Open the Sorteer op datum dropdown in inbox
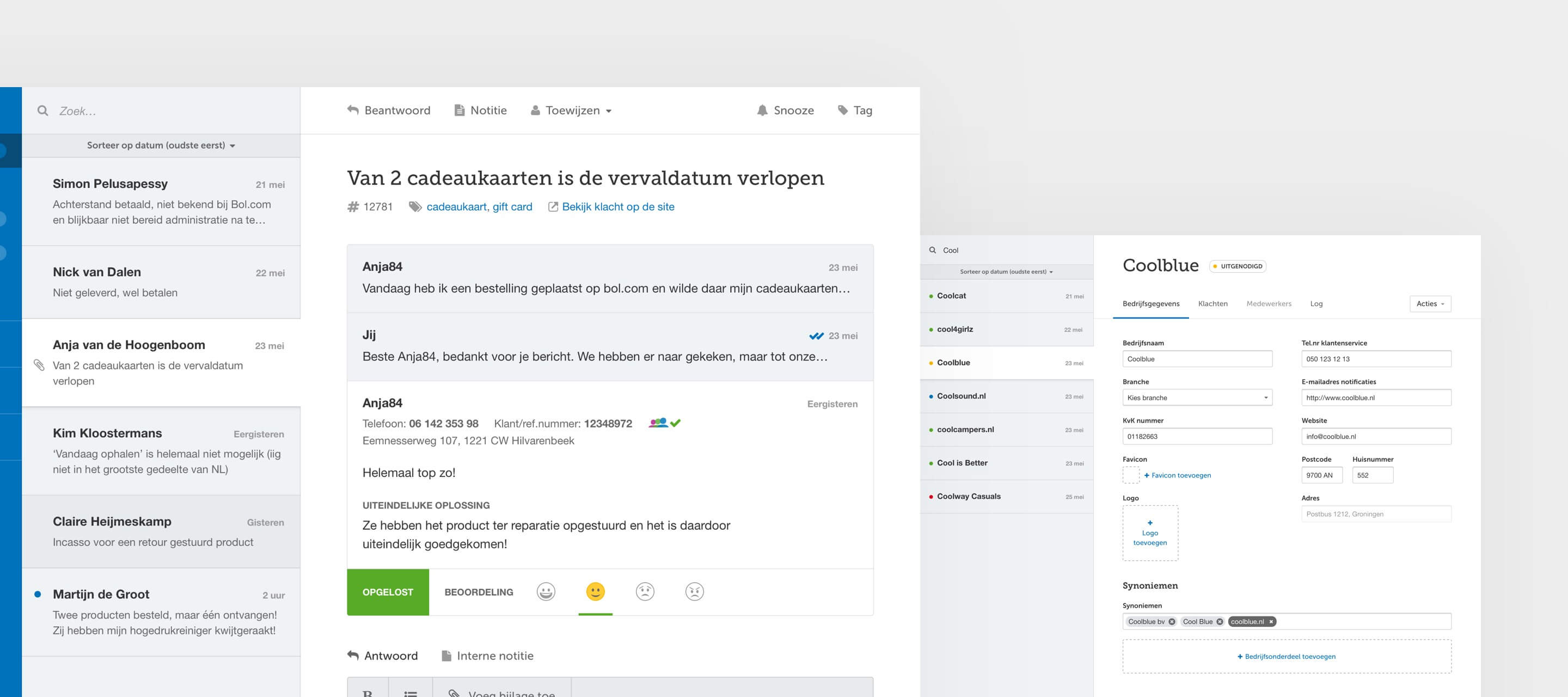Screen dimensions: 1568x697 coord(161,145)
